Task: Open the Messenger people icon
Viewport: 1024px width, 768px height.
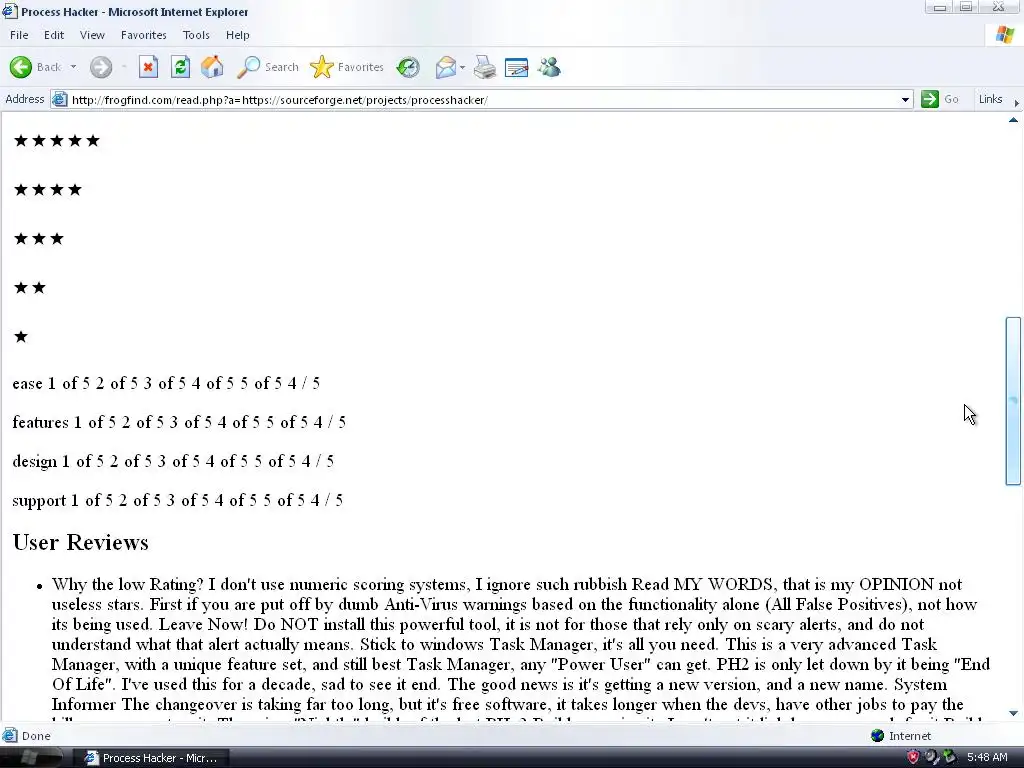Action: 549,67
